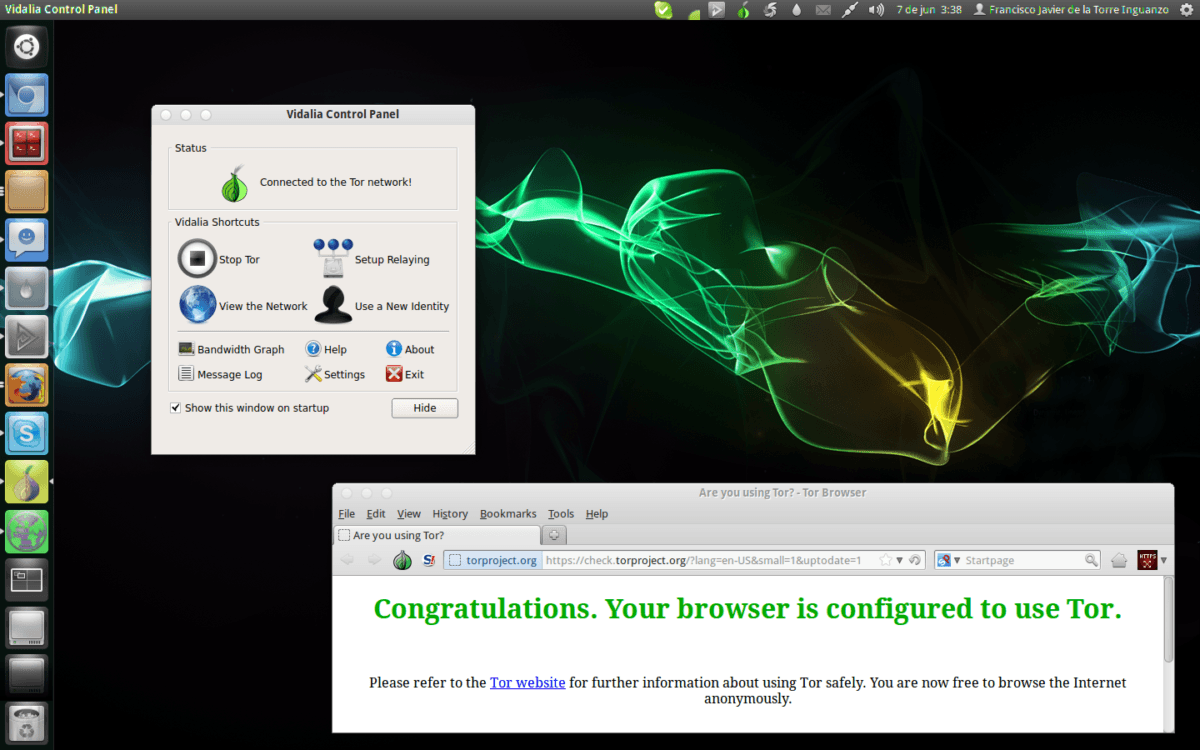This screenshot has width=1200, height=750.
Task: Click the Stop Tor icon
Action: click(x=198, y=258)
